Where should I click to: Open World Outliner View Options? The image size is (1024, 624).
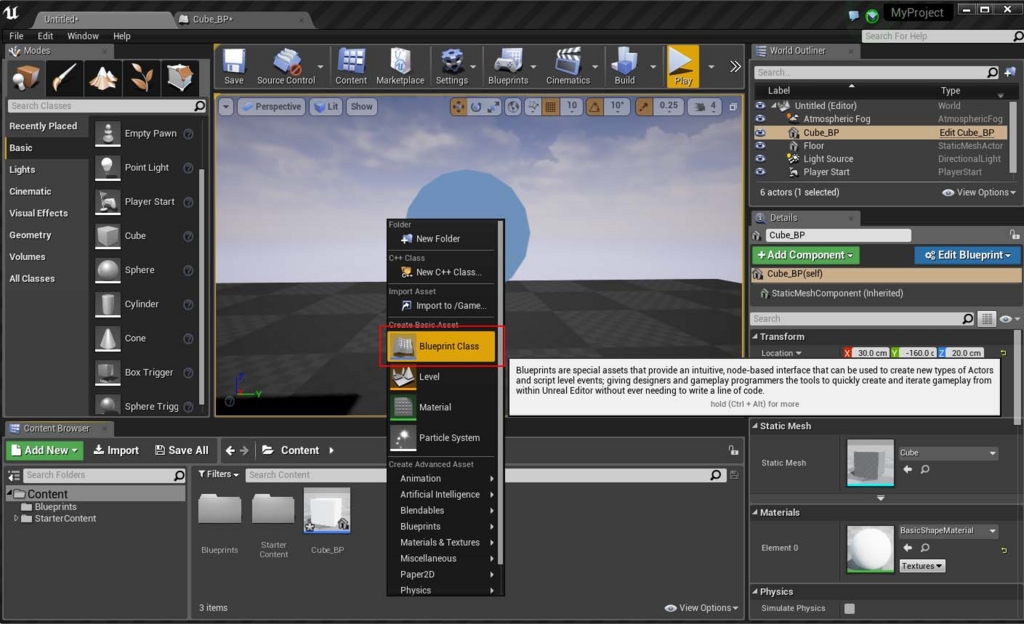(x=979, y=193)
